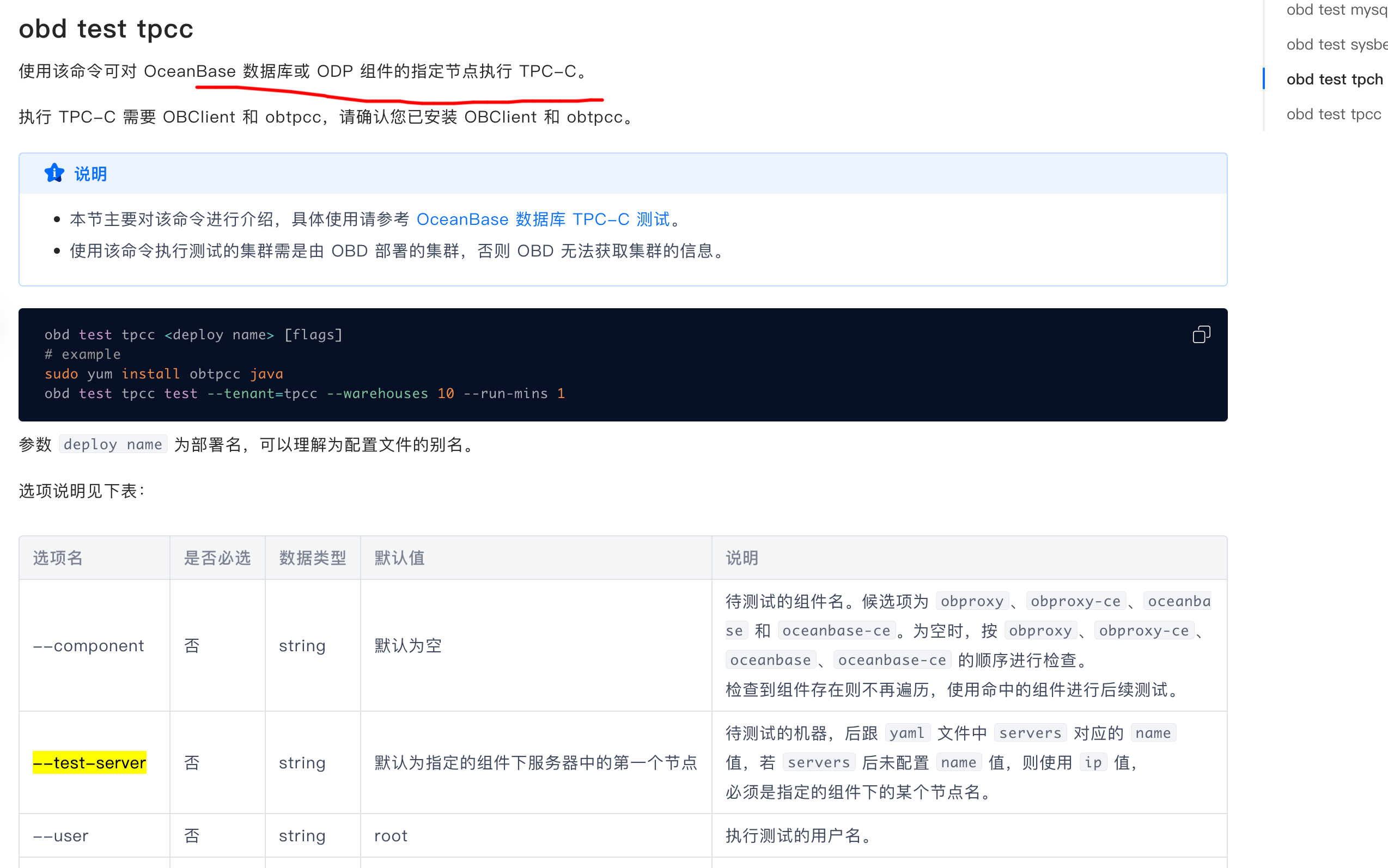Click the 是否必选 column header
Screen dimensions: 1388x868
pos(217,558)
